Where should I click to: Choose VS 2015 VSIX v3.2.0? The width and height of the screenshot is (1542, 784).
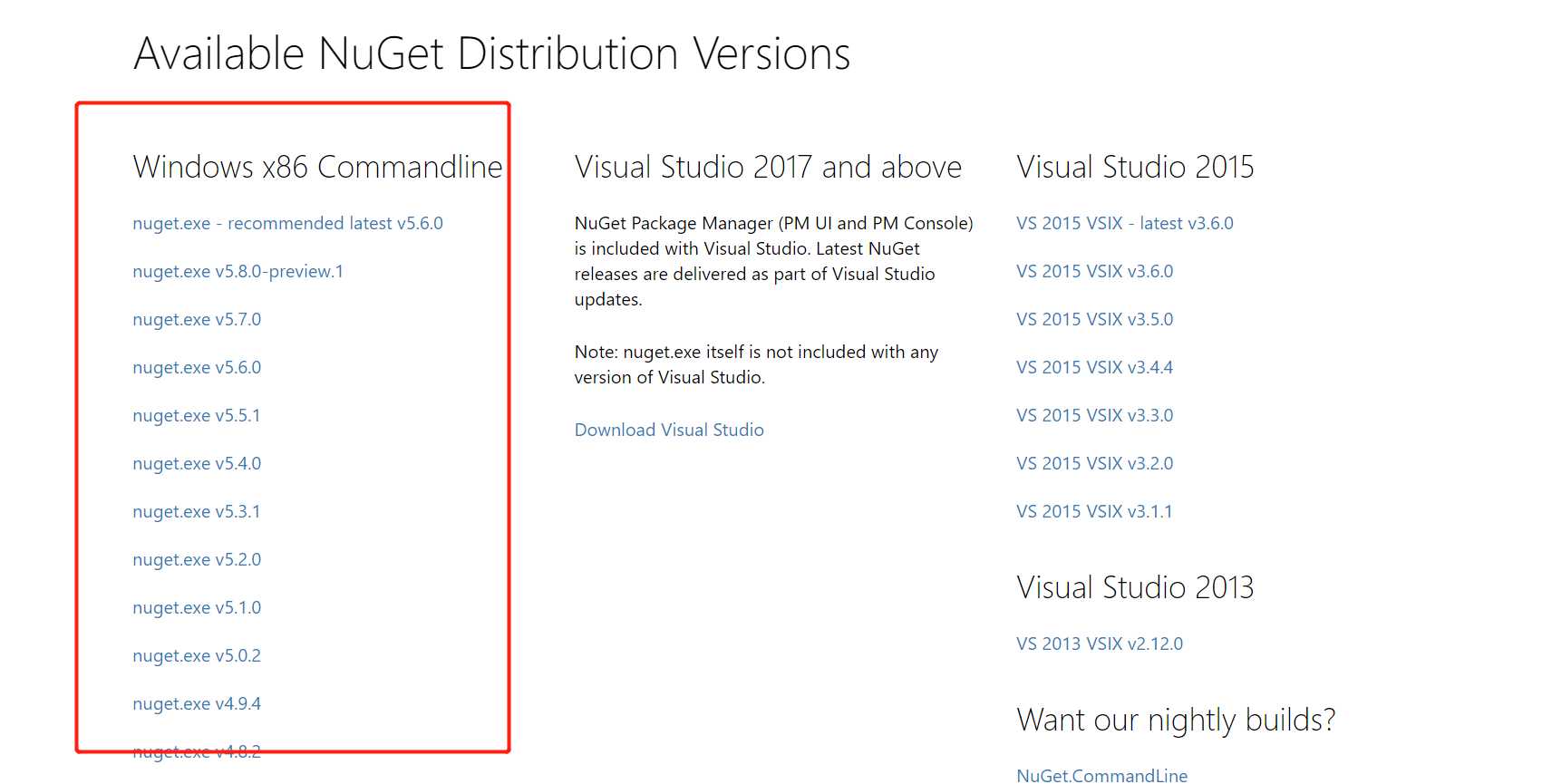click(x=1094, y=463)
